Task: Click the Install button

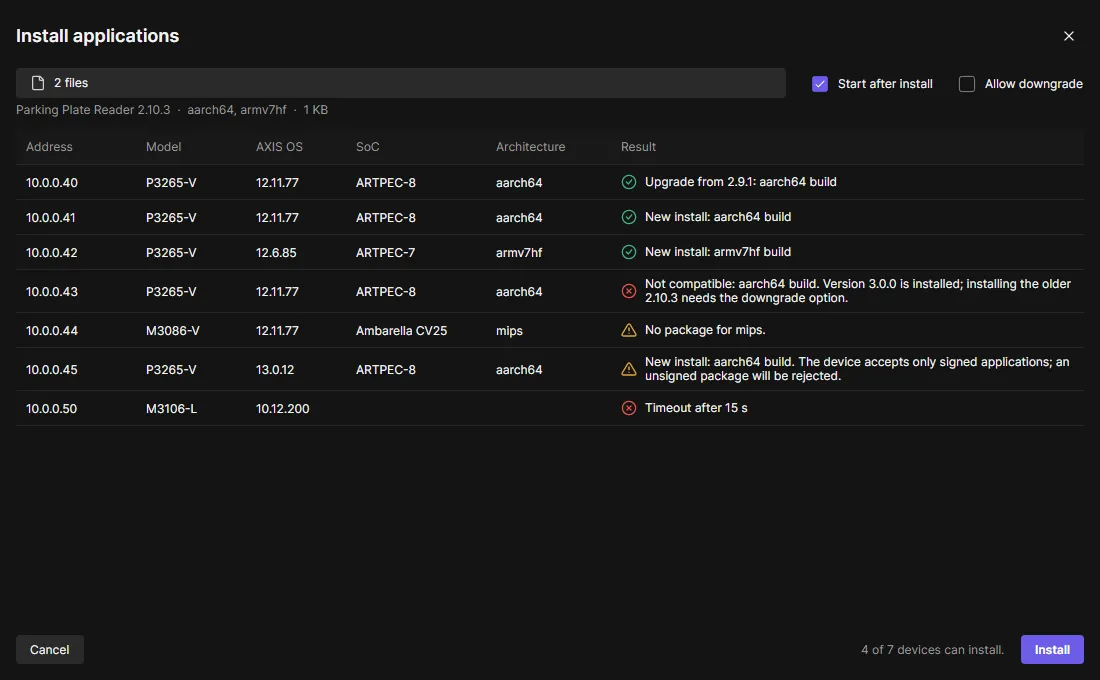Action: [1052, 649]
